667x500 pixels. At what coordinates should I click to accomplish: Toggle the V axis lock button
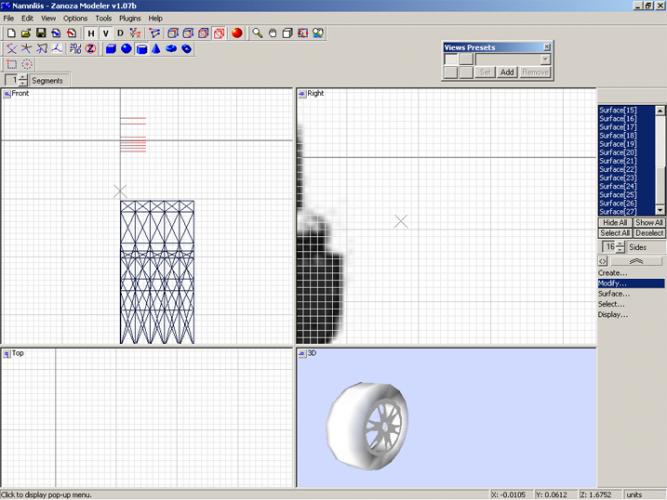[105, 33]
